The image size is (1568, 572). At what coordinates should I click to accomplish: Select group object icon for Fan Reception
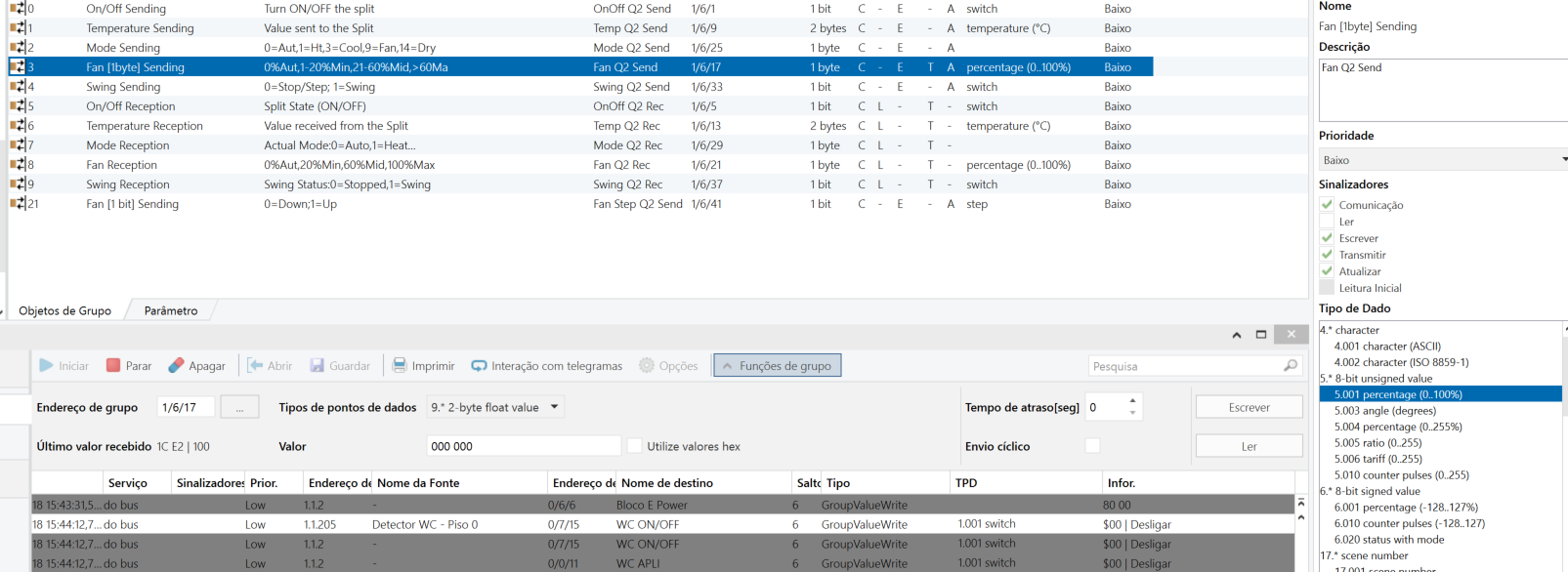(18, 165)
